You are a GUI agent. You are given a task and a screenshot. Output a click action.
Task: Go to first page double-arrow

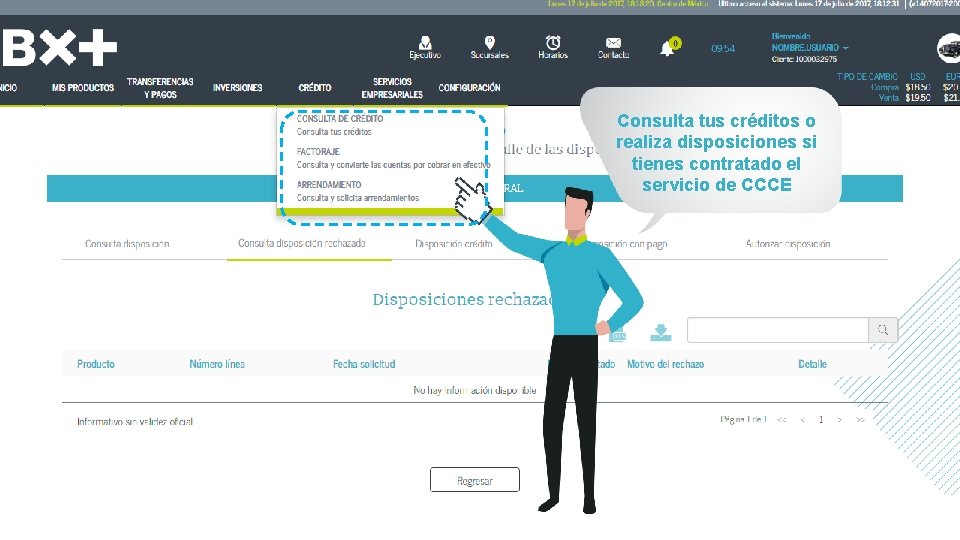782,419
